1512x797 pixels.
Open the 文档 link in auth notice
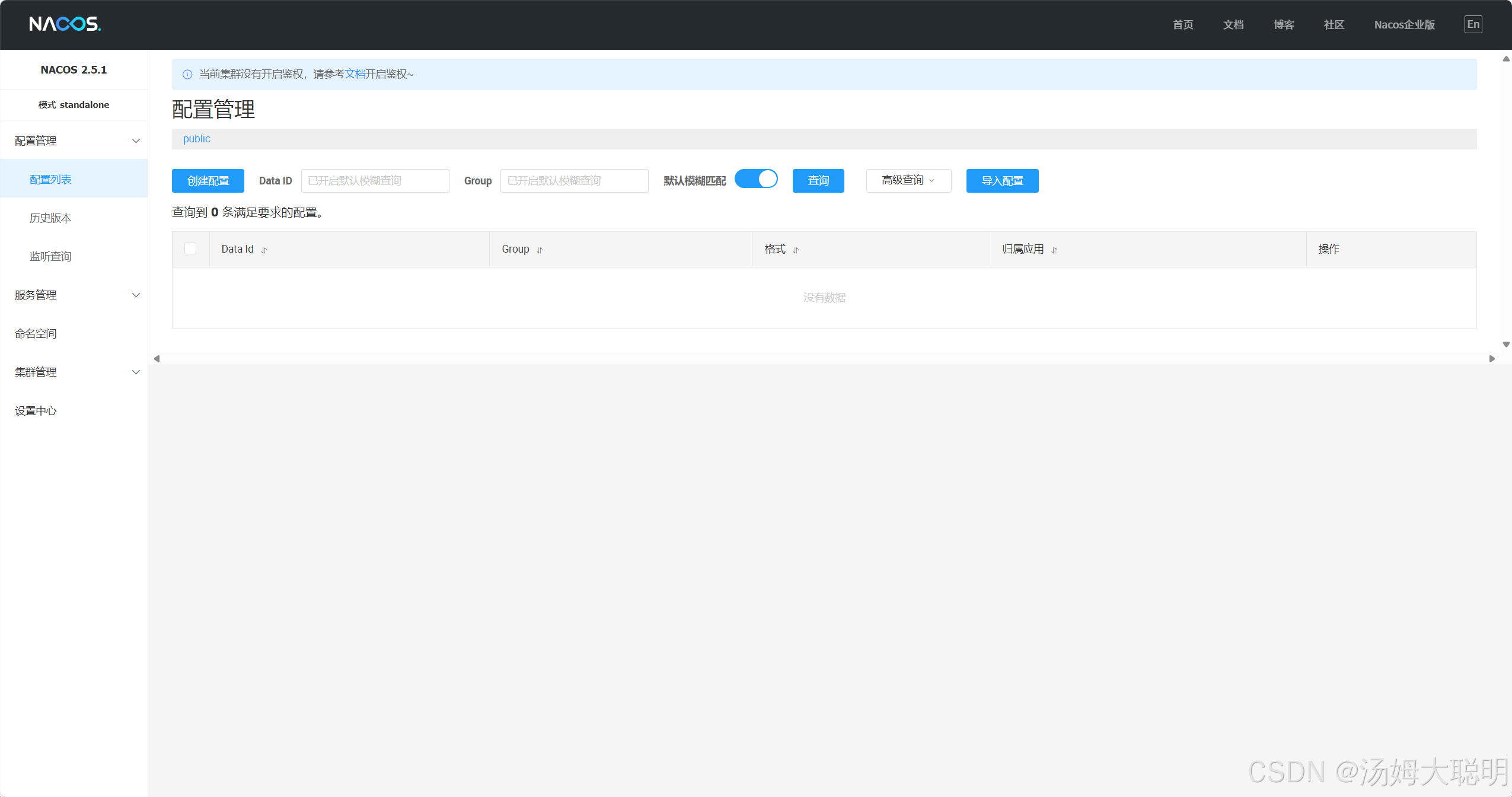(355, 74)
